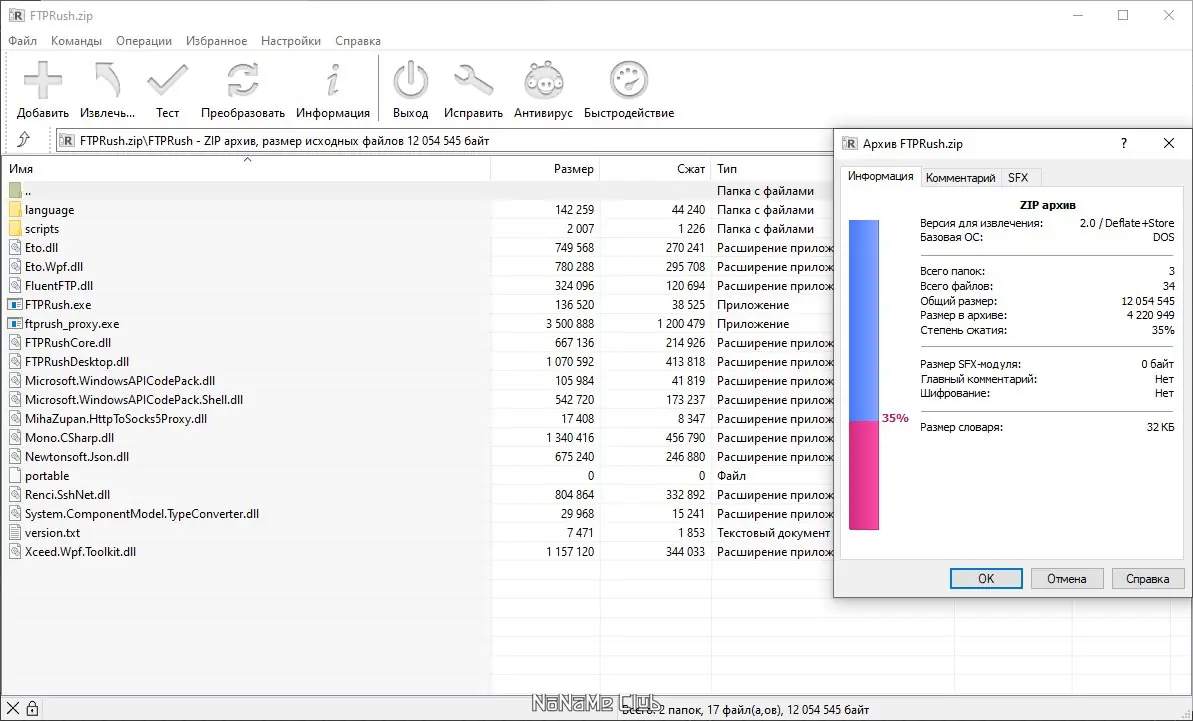This screenshot has height=721, width=1193.
Task: Open the Преобразовать (Convert) tool
Action: tap(243, 80)
